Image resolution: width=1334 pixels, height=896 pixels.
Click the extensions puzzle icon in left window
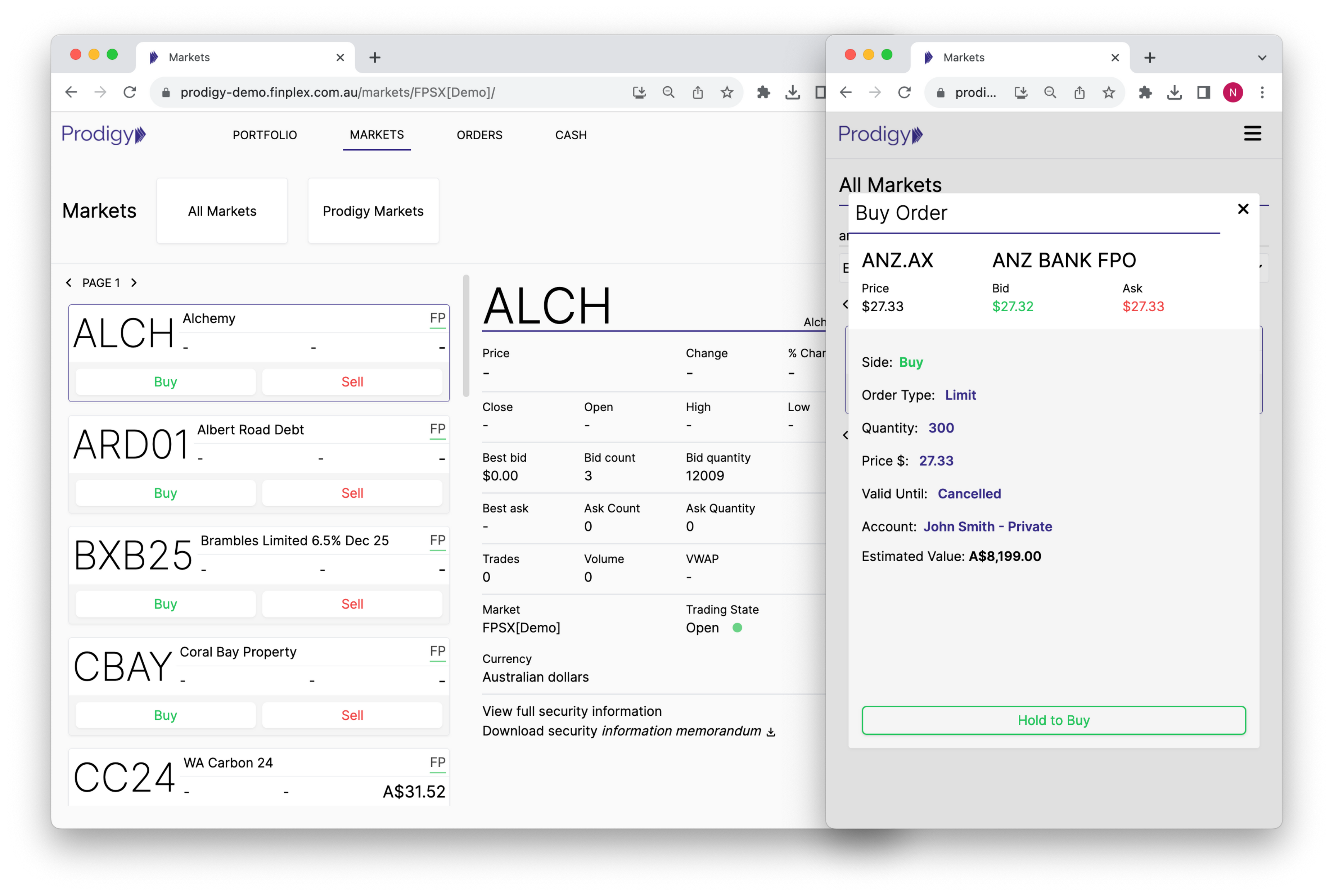[x=763, y=92]
